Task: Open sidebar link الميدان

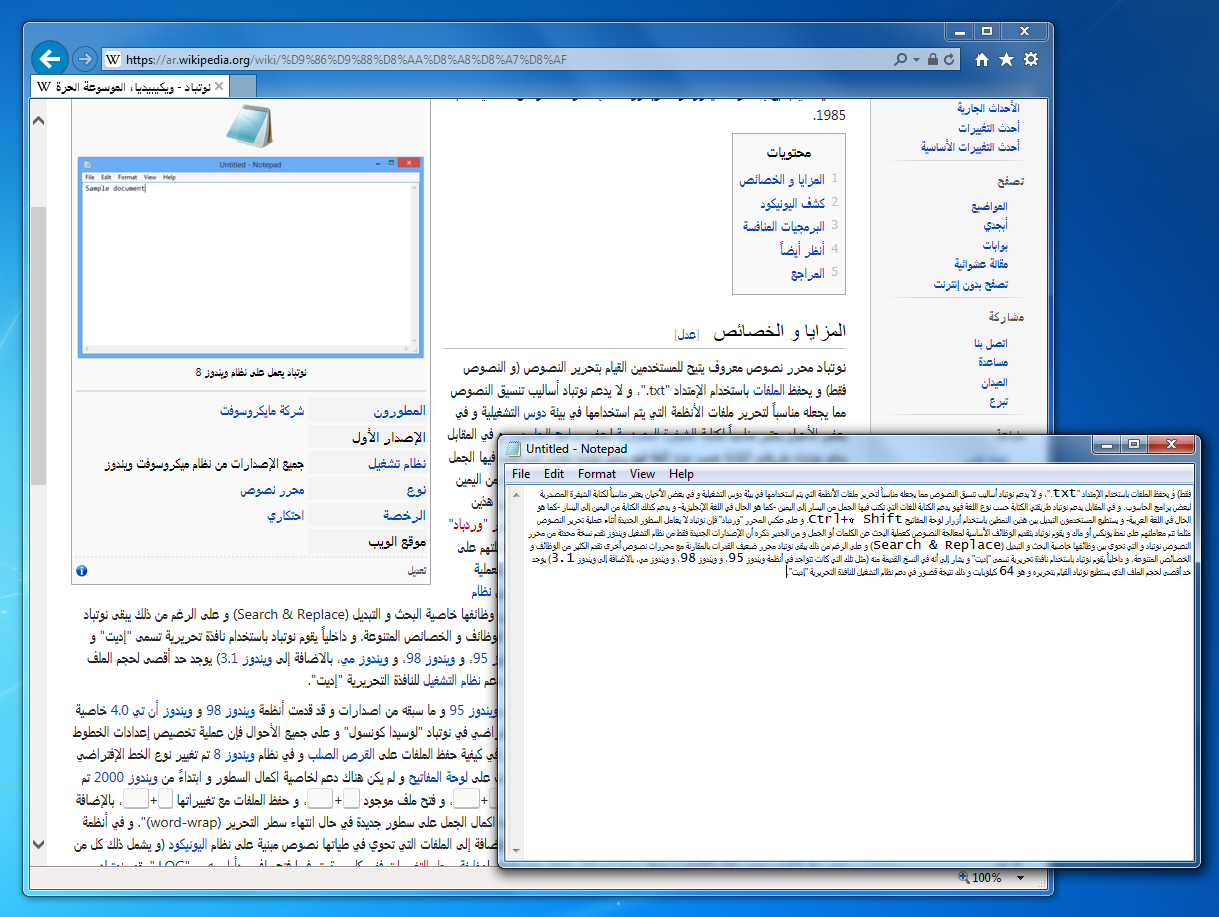Action: pyautogui.click(x=994, y=382)
